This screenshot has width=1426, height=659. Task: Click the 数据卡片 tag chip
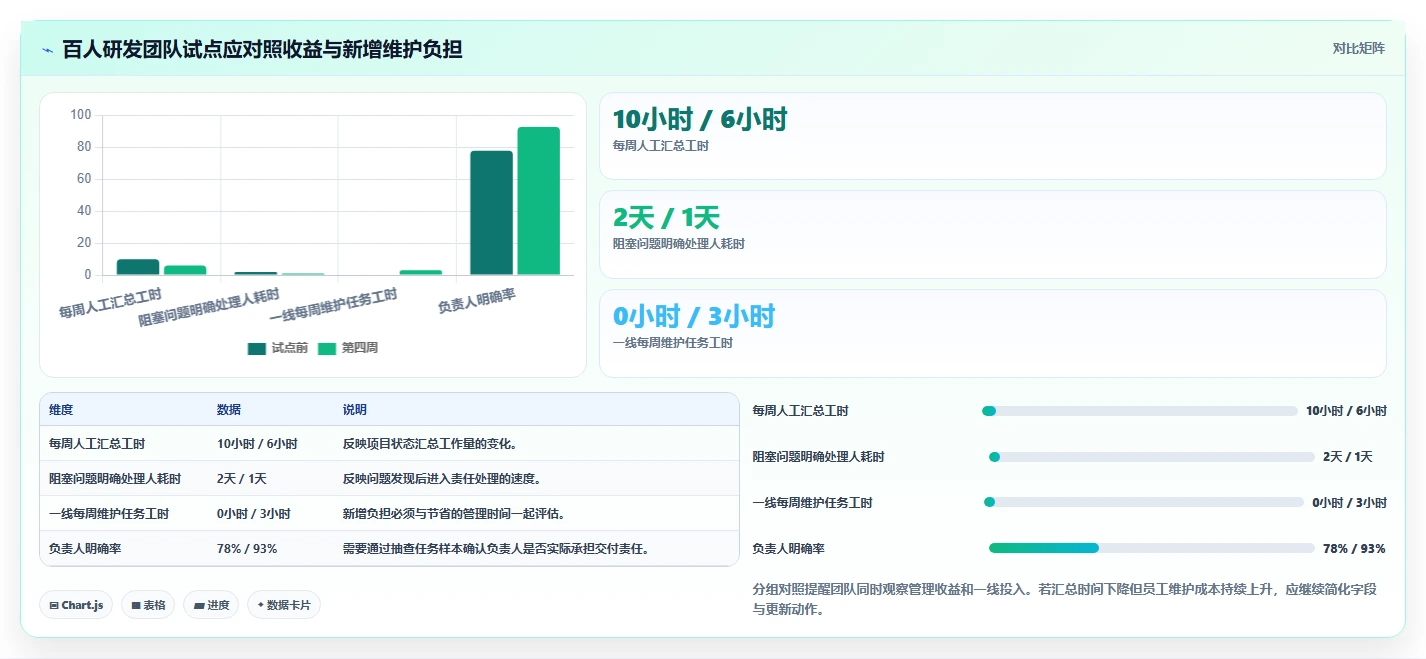(x=284, y=605)
